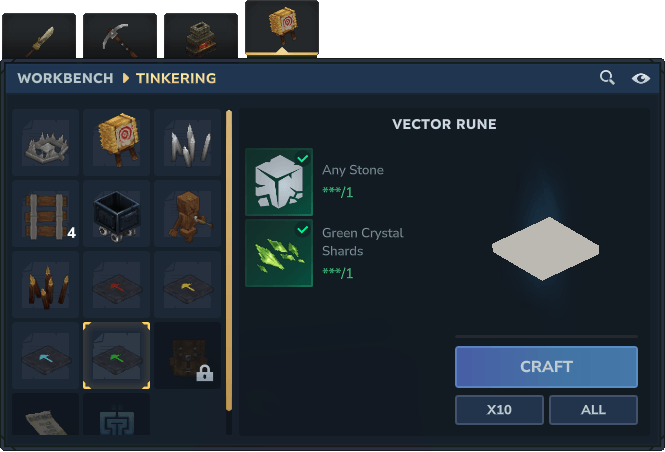Select the bear trap recipe

(x=45, y=142)
